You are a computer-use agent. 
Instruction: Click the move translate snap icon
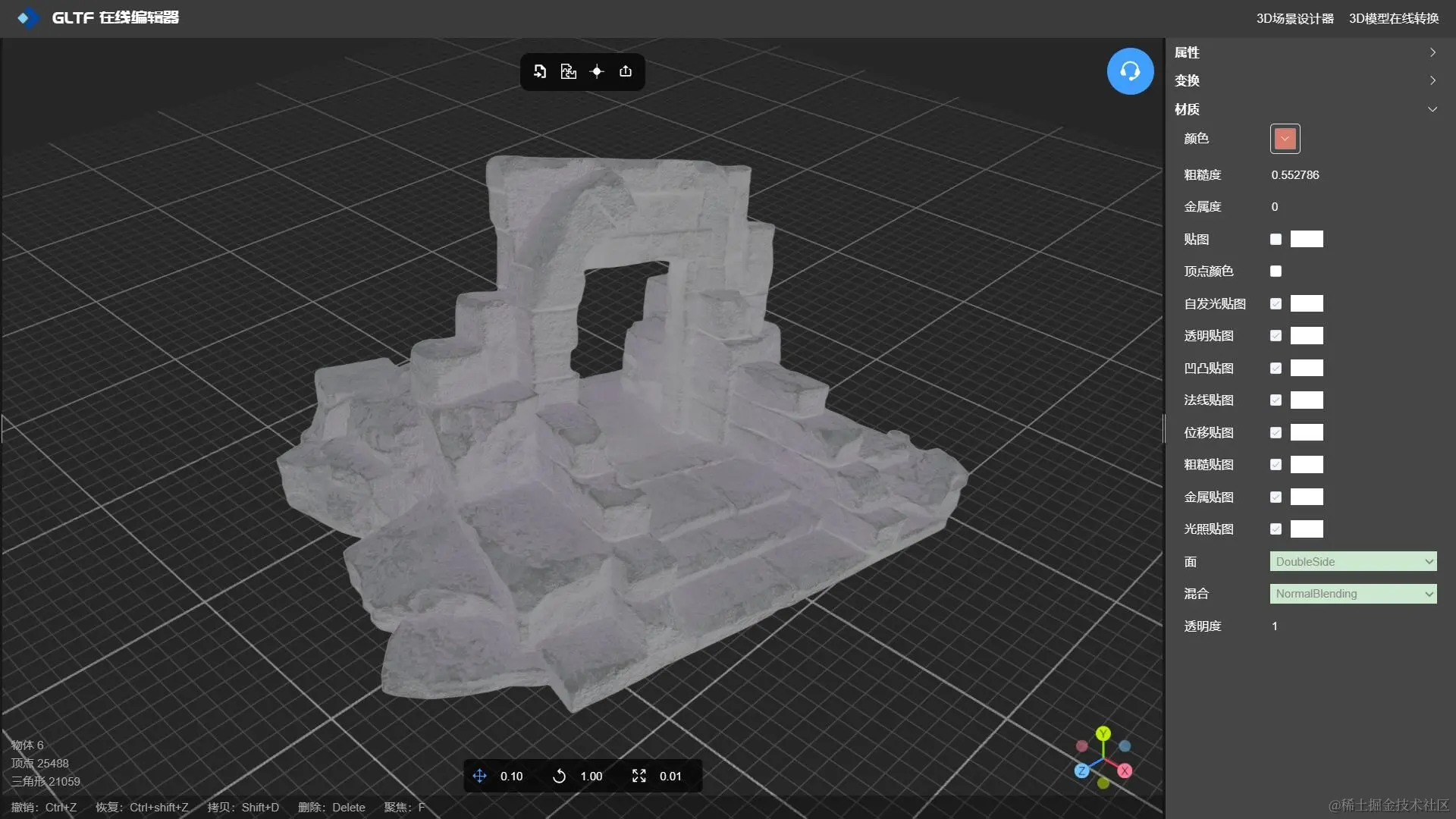click(479, 776)
